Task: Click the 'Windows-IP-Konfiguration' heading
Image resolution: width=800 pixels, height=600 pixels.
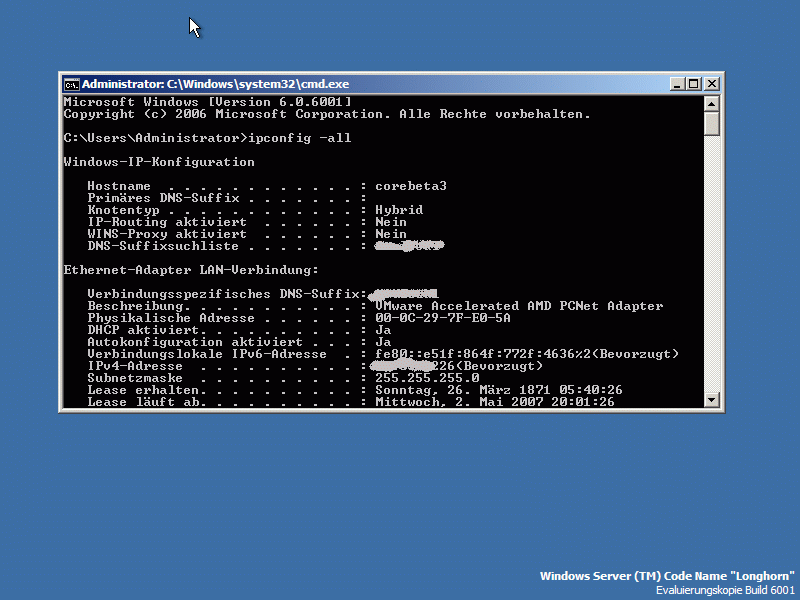Action: click(x=159, y=162)
